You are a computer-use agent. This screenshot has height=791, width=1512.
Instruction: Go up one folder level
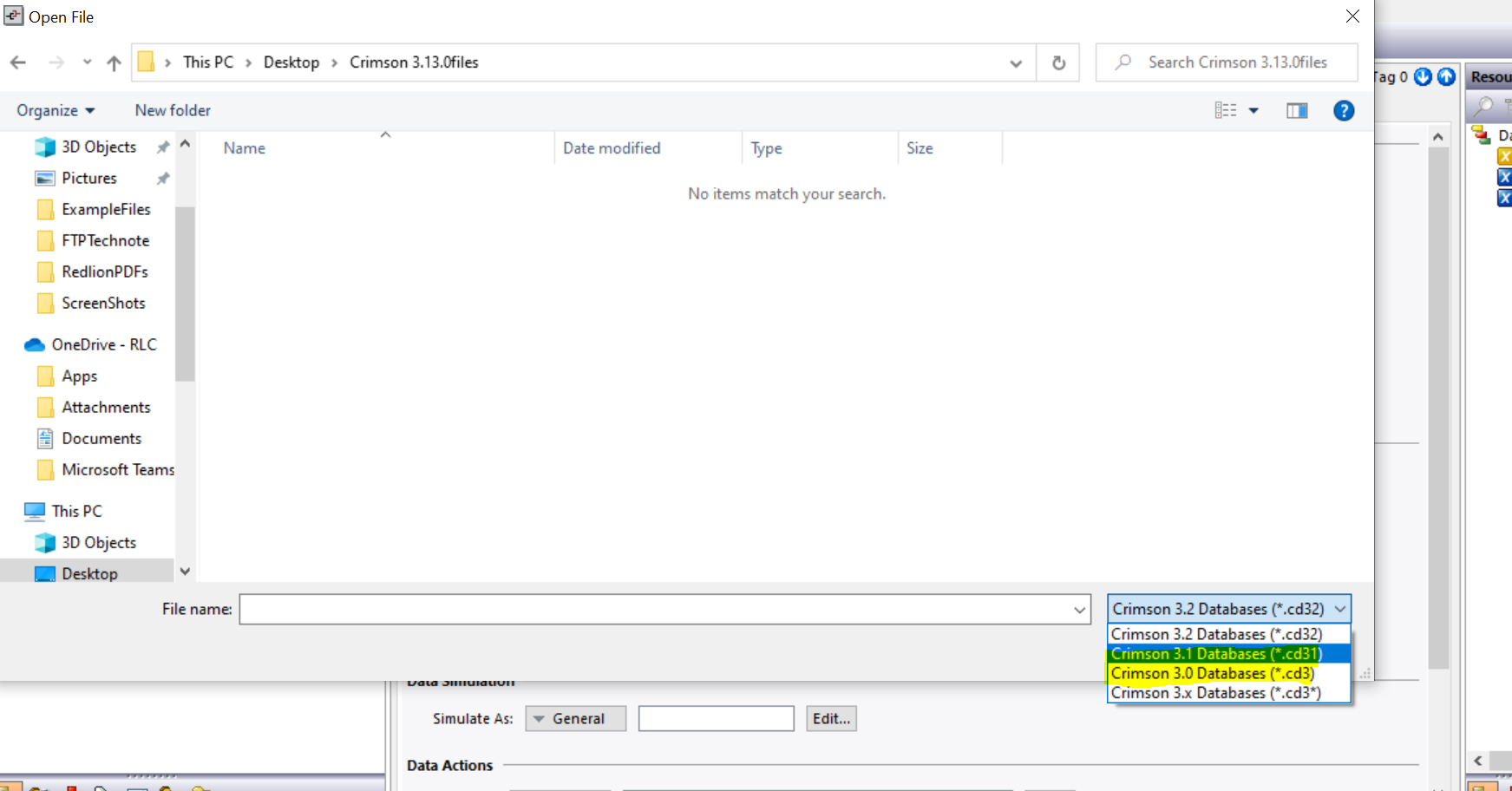(x=114, y=62)
